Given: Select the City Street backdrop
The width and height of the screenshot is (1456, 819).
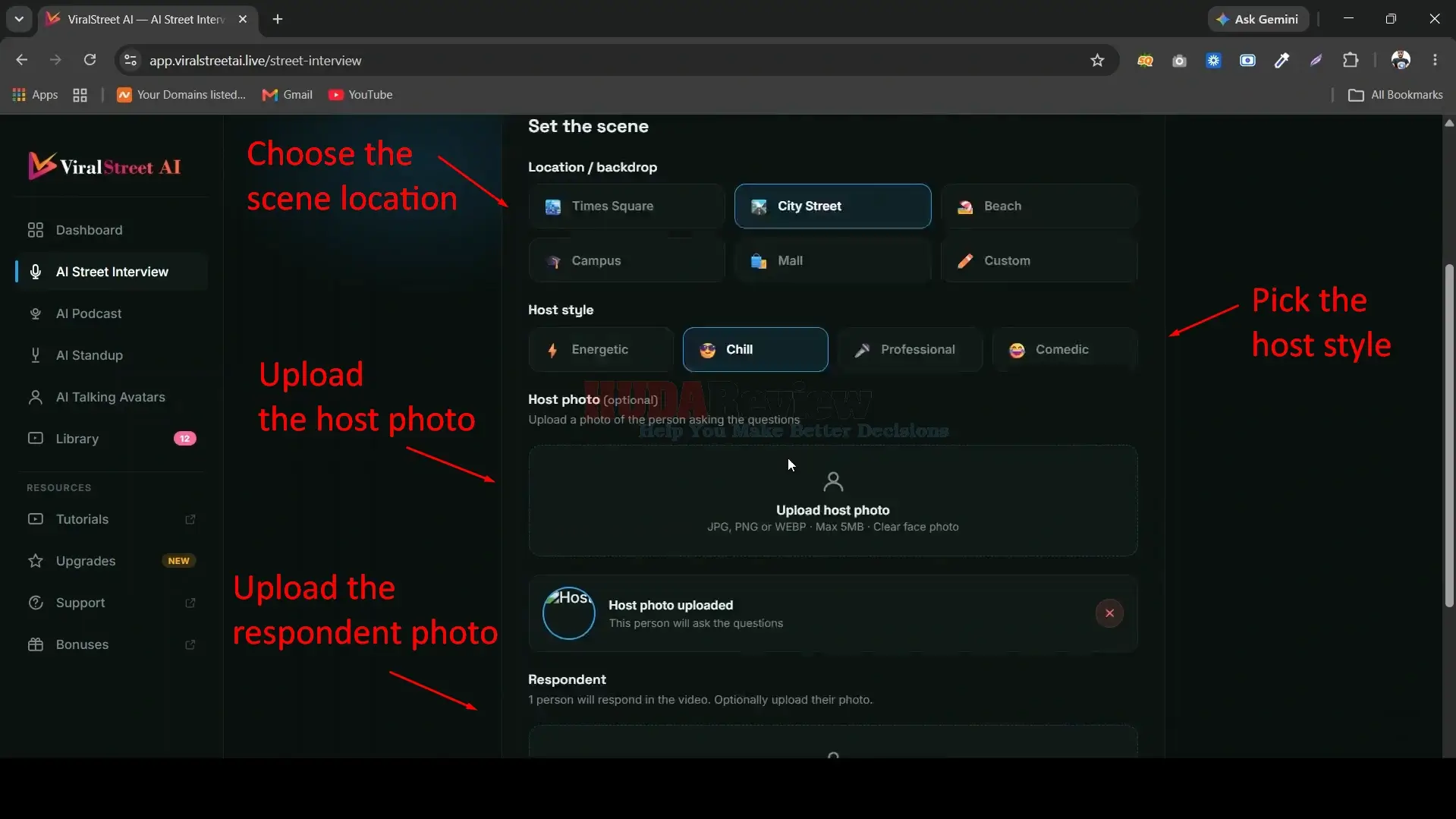Looking at the screenshot, I should pyautogui.click(x=832, y=206).
